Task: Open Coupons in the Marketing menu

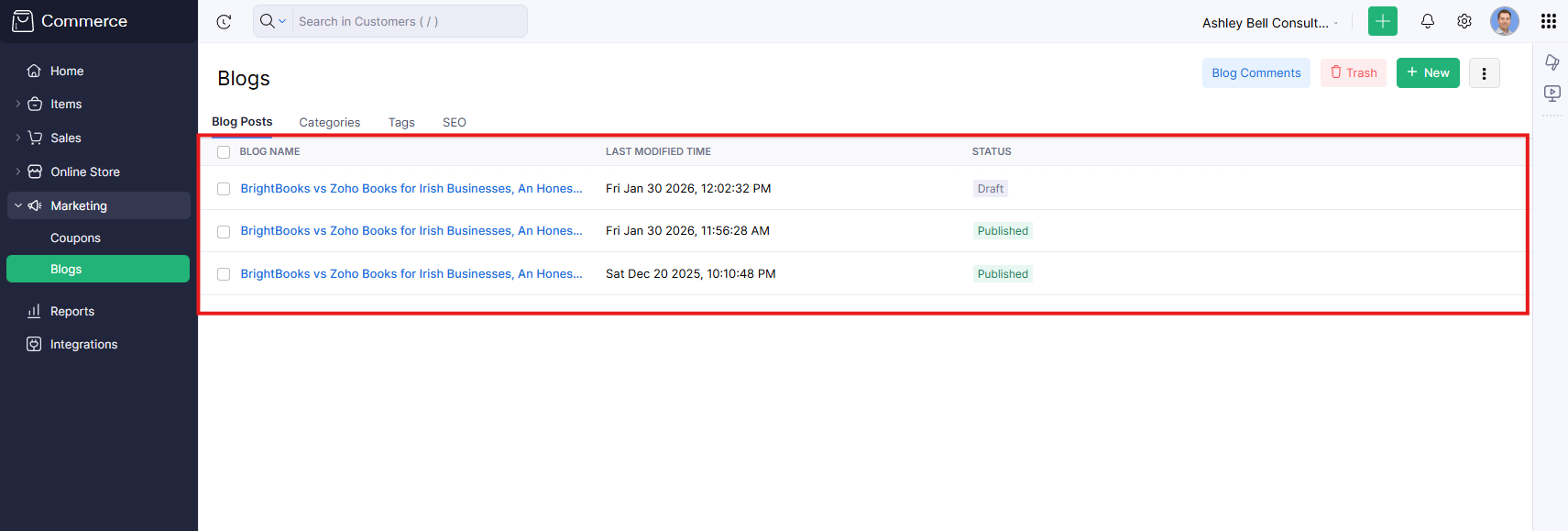Action: [75, 238]
